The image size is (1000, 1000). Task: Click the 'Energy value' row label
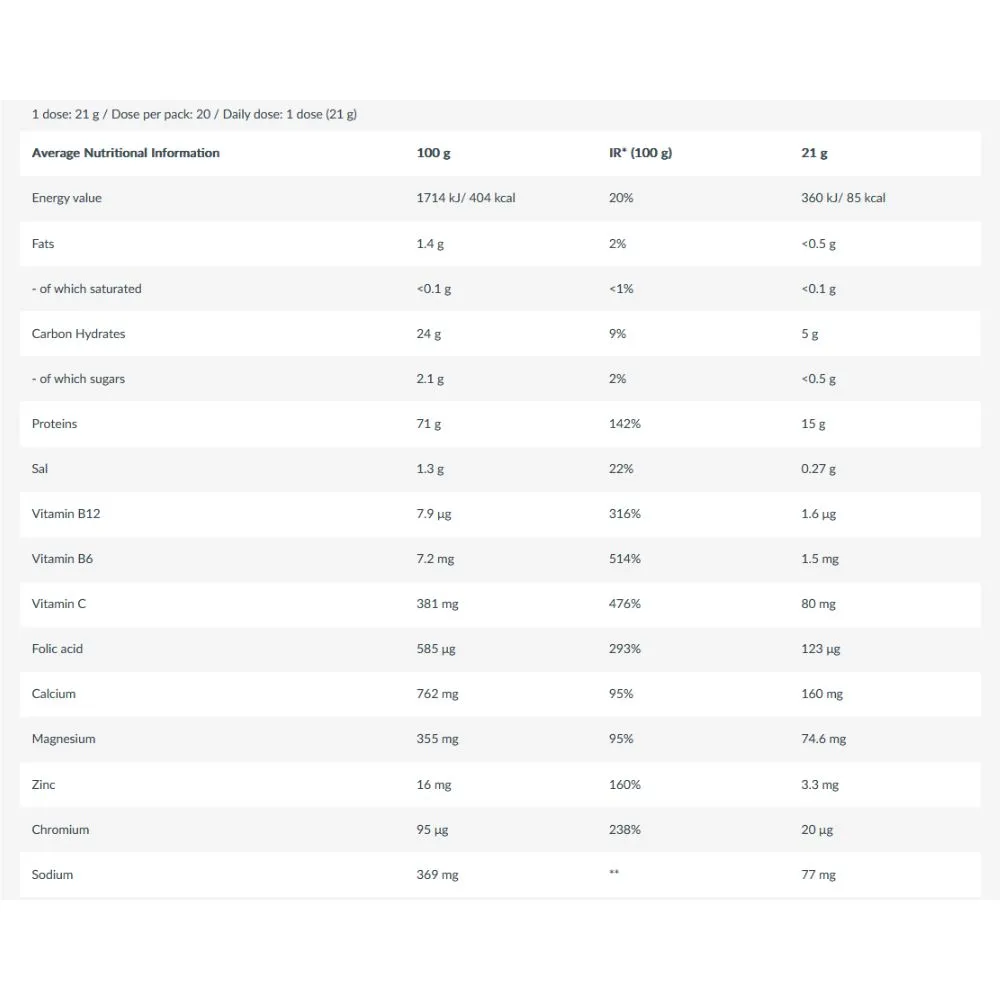(67, 198)
